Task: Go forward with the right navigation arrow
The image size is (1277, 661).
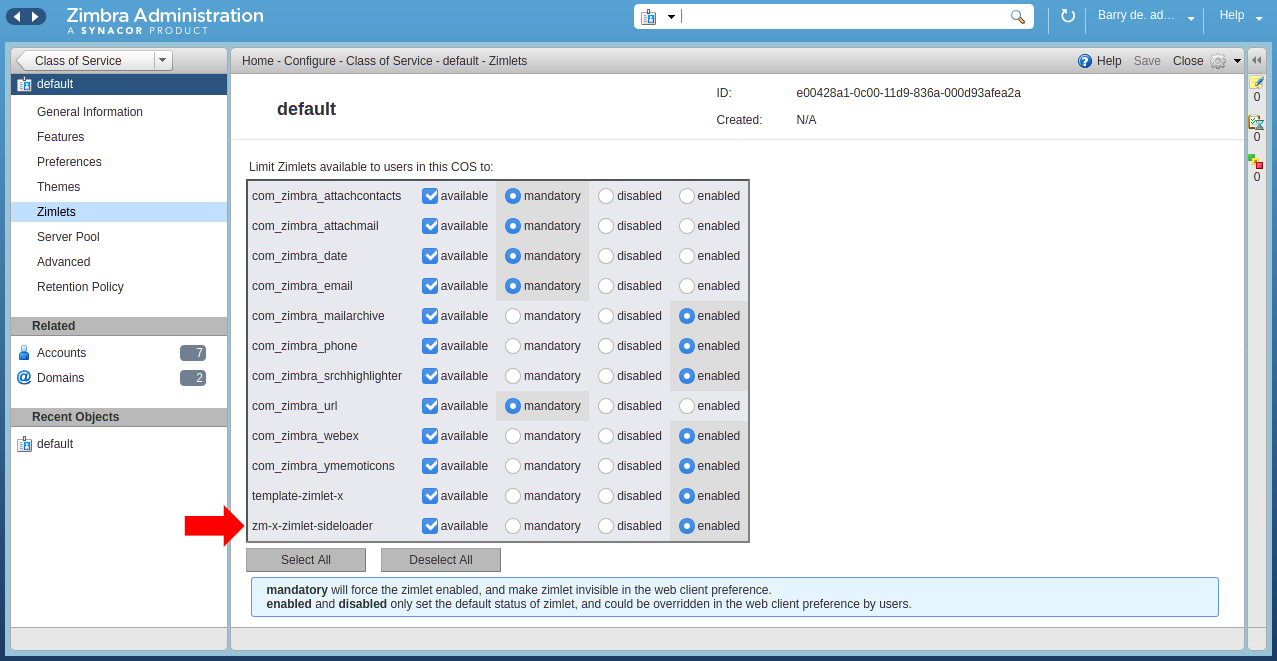Action: click(x=36, y=17)
